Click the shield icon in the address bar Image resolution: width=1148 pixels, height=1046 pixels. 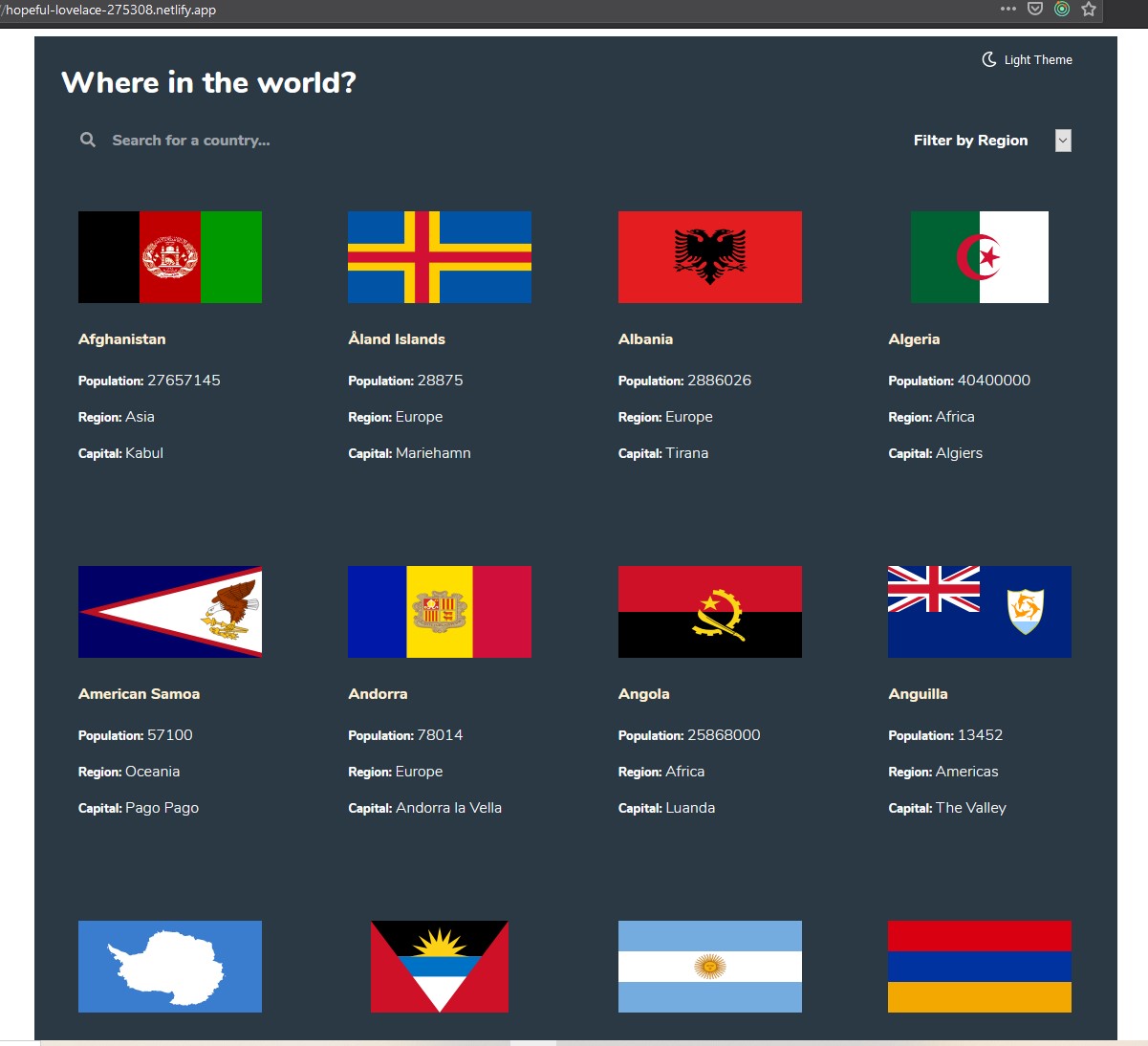click(x=1034, y=10)
